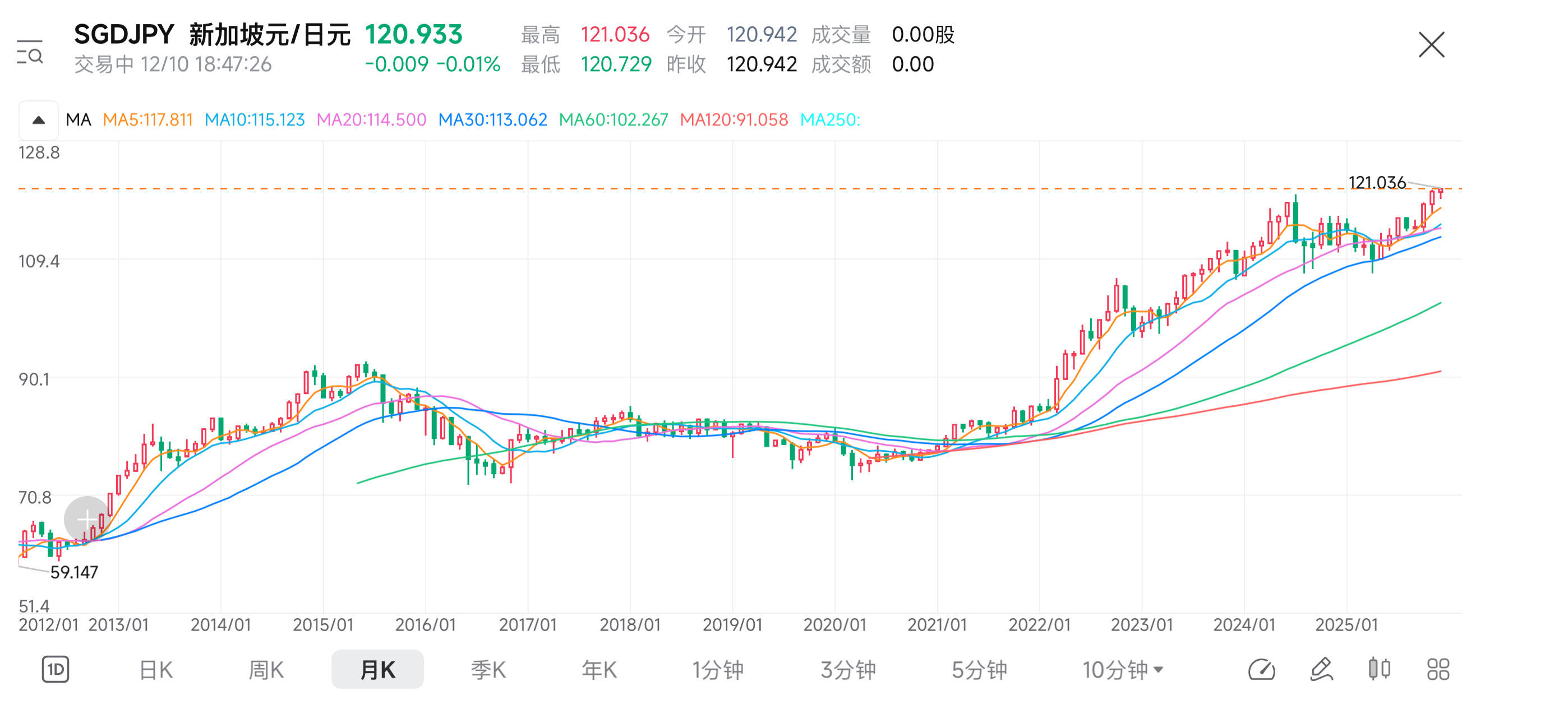The height and width of the screenshot is (723, 1568).
Task: Click the gray floating plus button
Action: click(x=87, y=519)
